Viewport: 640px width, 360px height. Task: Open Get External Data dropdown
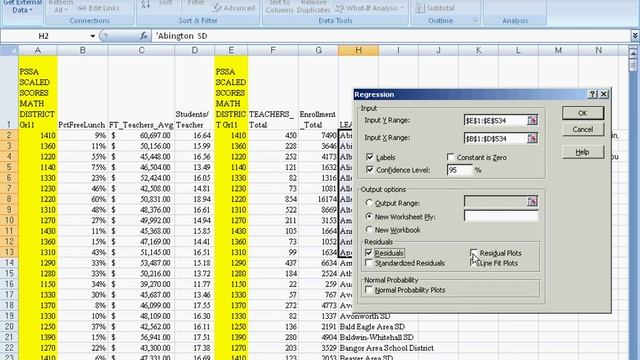pos(22,8)
